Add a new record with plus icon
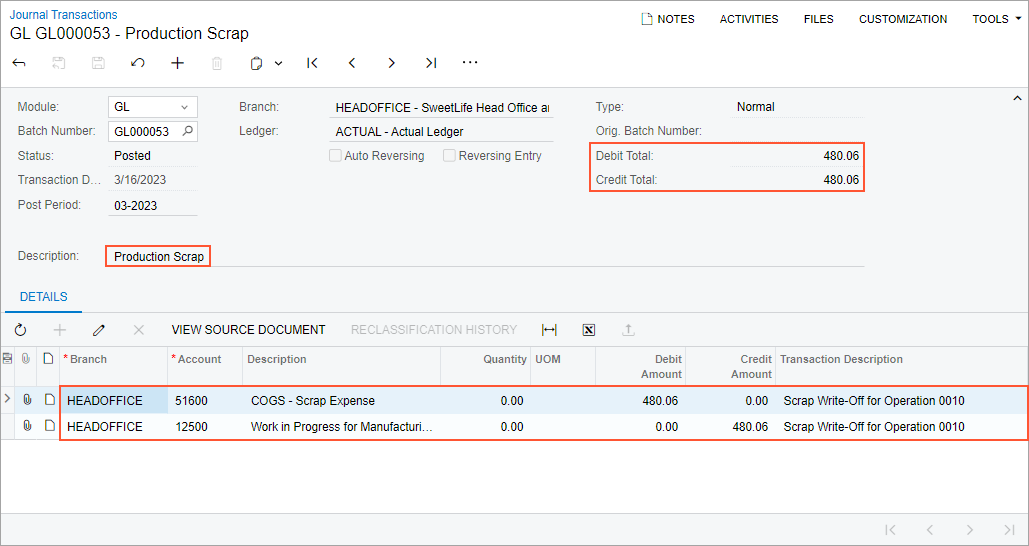1029x546 pixels. pyautogui.click(x=178, y=63)
